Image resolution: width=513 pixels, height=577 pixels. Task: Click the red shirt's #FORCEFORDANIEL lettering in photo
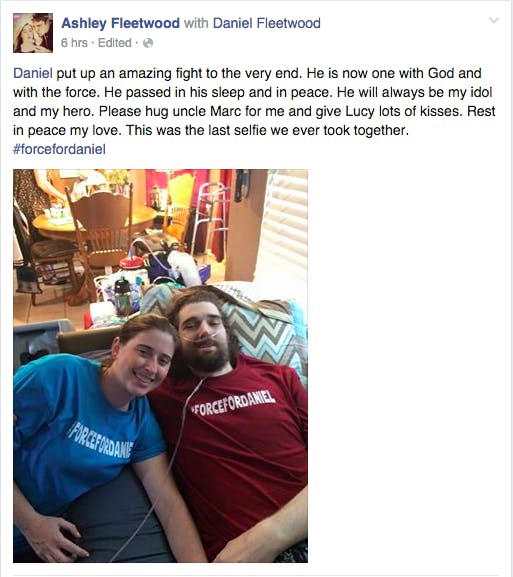(x=233, y=403)
